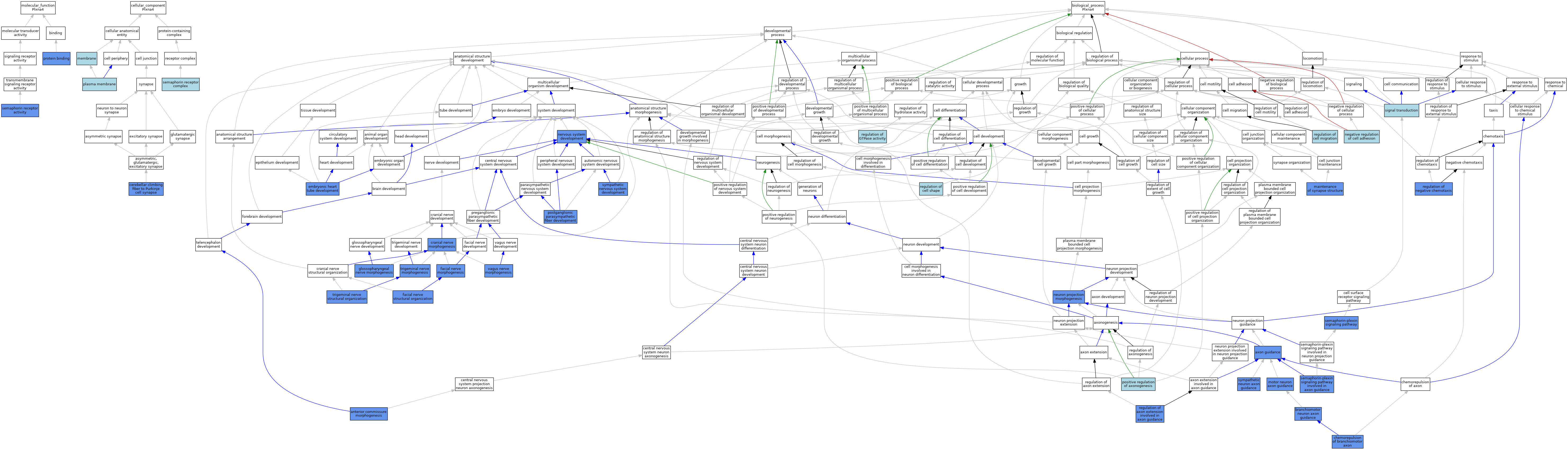1568x450 pixels.
Task: Select 'glossopharyngeal nerve morphogenesis' blue node
Action: coord(374,271)
